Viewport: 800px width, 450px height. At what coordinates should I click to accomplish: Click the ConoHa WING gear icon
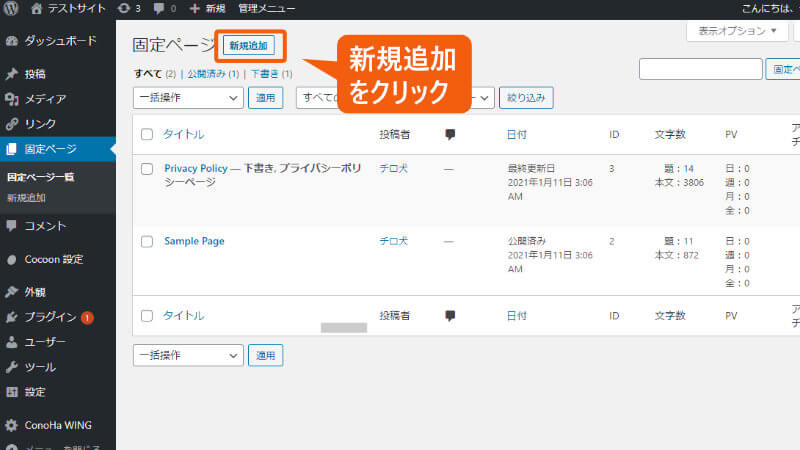[x=12, y=425]
